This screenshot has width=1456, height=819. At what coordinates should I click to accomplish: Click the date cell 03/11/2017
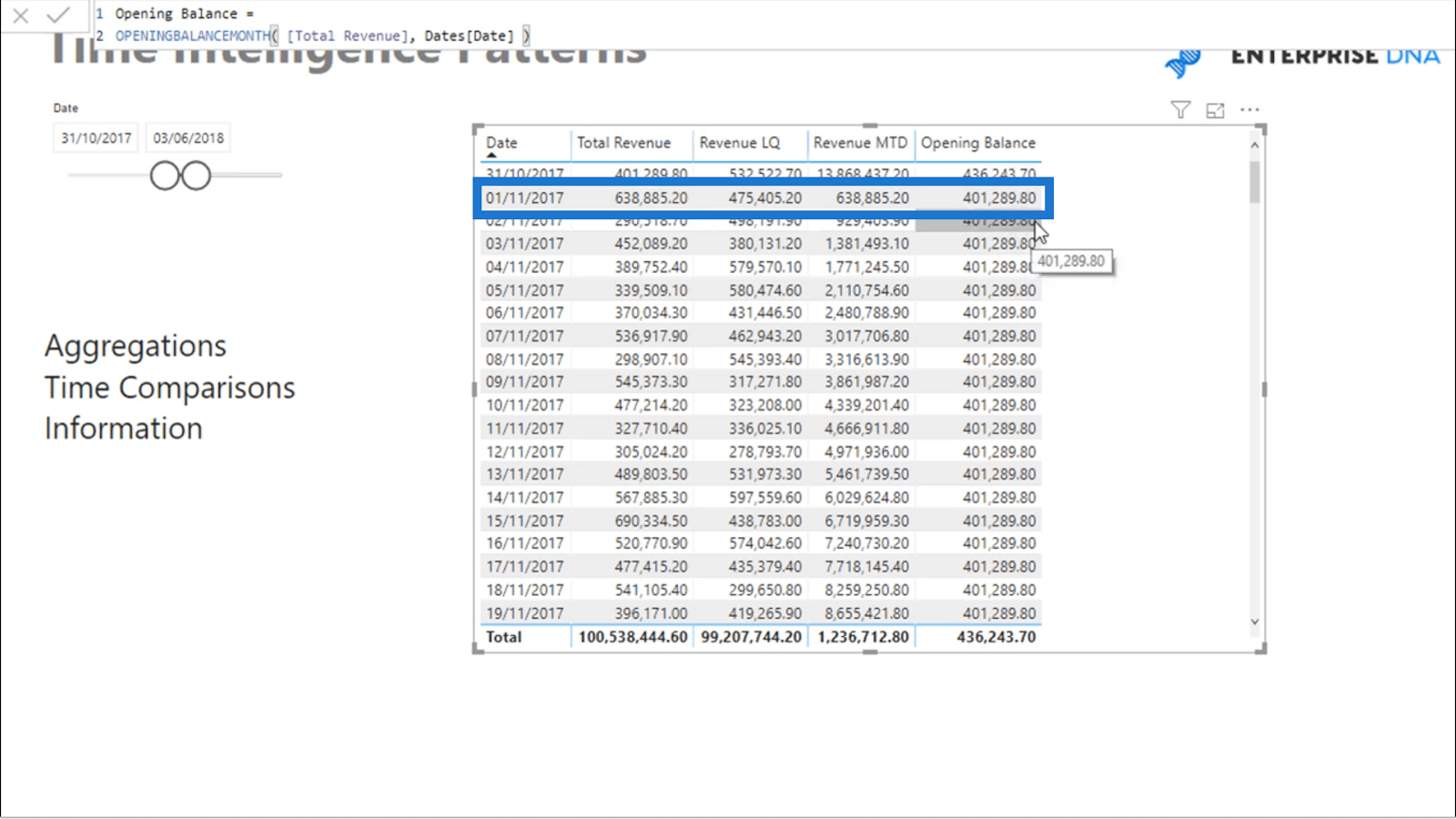(524, 244)
